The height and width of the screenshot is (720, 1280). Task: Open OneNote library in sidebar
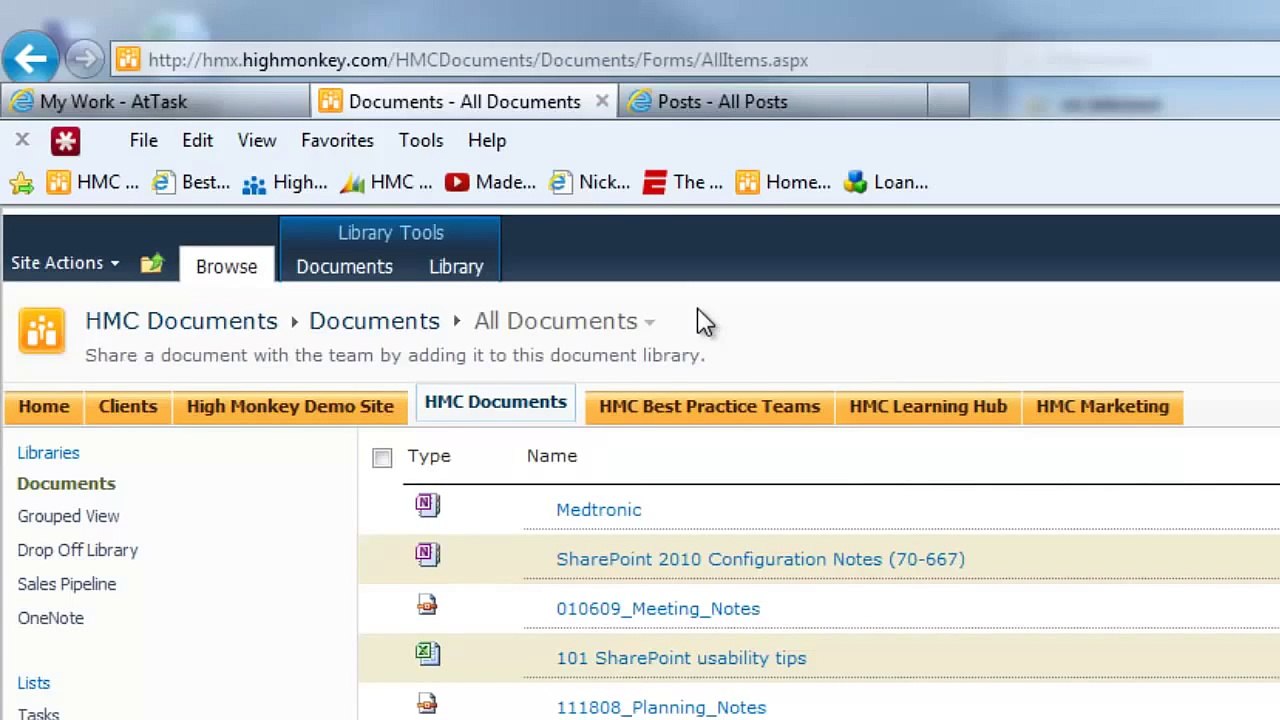click(x=50, y=618)
